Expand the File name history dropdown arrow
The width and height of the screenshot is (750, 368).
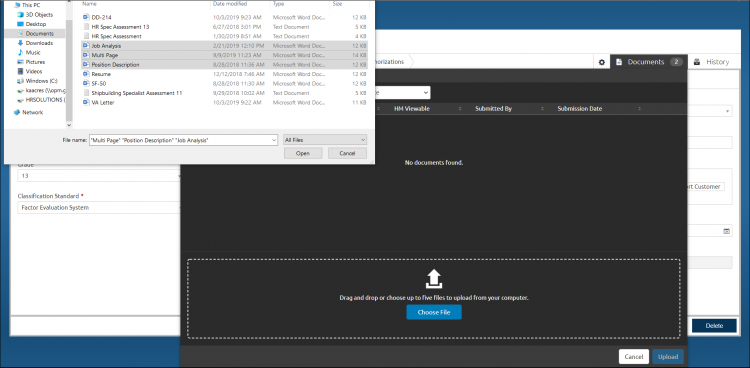pos(274,140)
